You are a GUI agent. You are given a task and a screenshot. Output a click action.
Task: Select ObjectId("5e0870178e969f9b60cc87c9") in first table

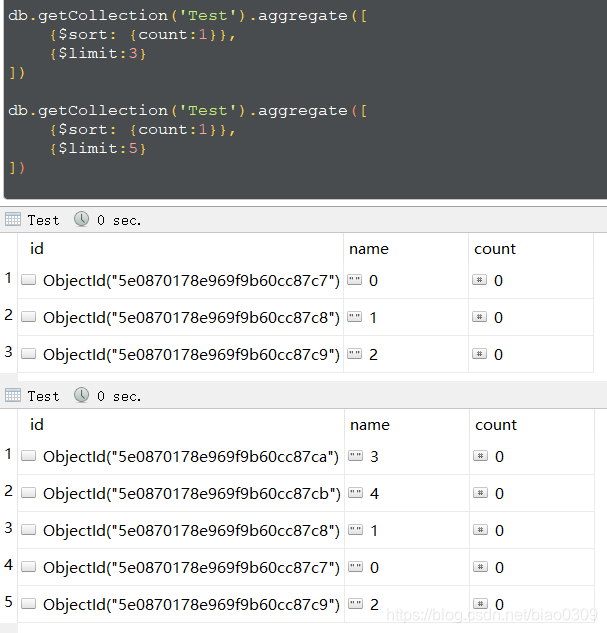coord(191,355)
